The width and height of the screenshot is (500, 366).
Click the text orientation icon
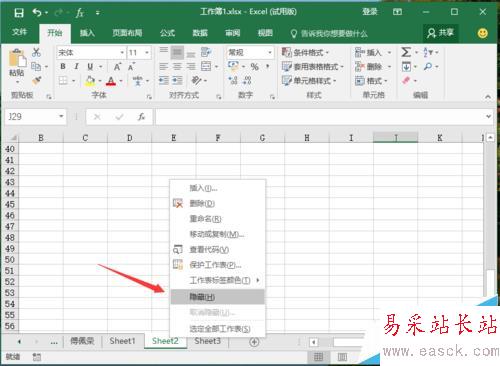pos(197,80)
